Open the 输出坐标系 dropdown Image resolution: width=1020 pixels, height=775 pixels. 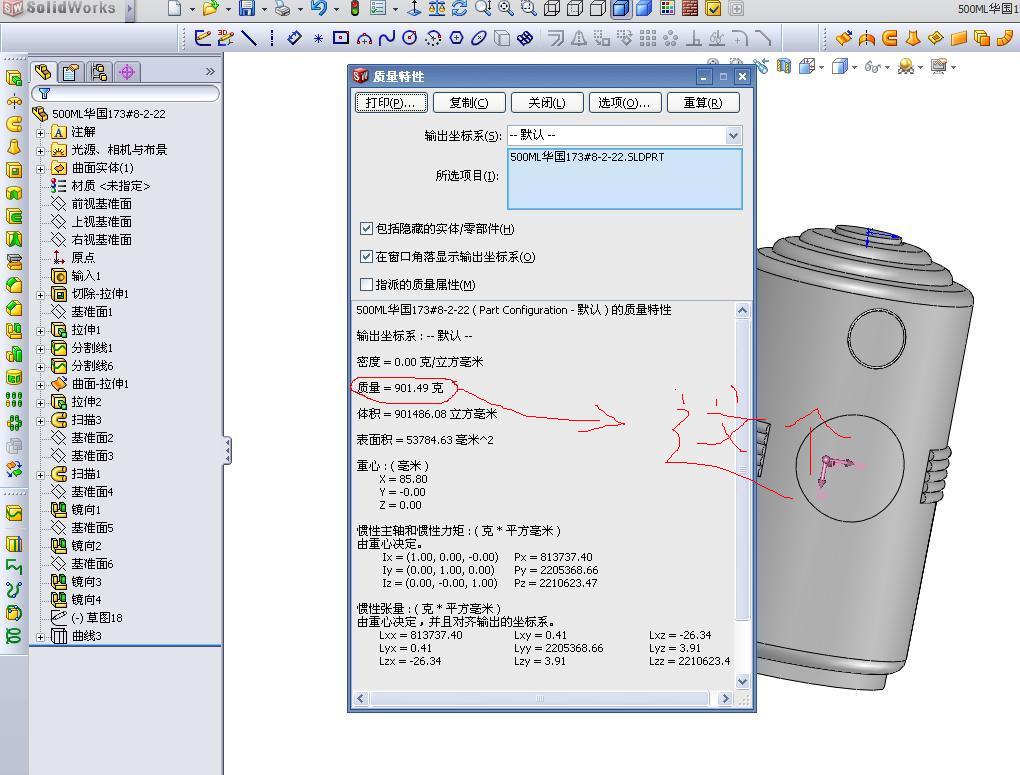pyautogui.click(x=733, y=135)
